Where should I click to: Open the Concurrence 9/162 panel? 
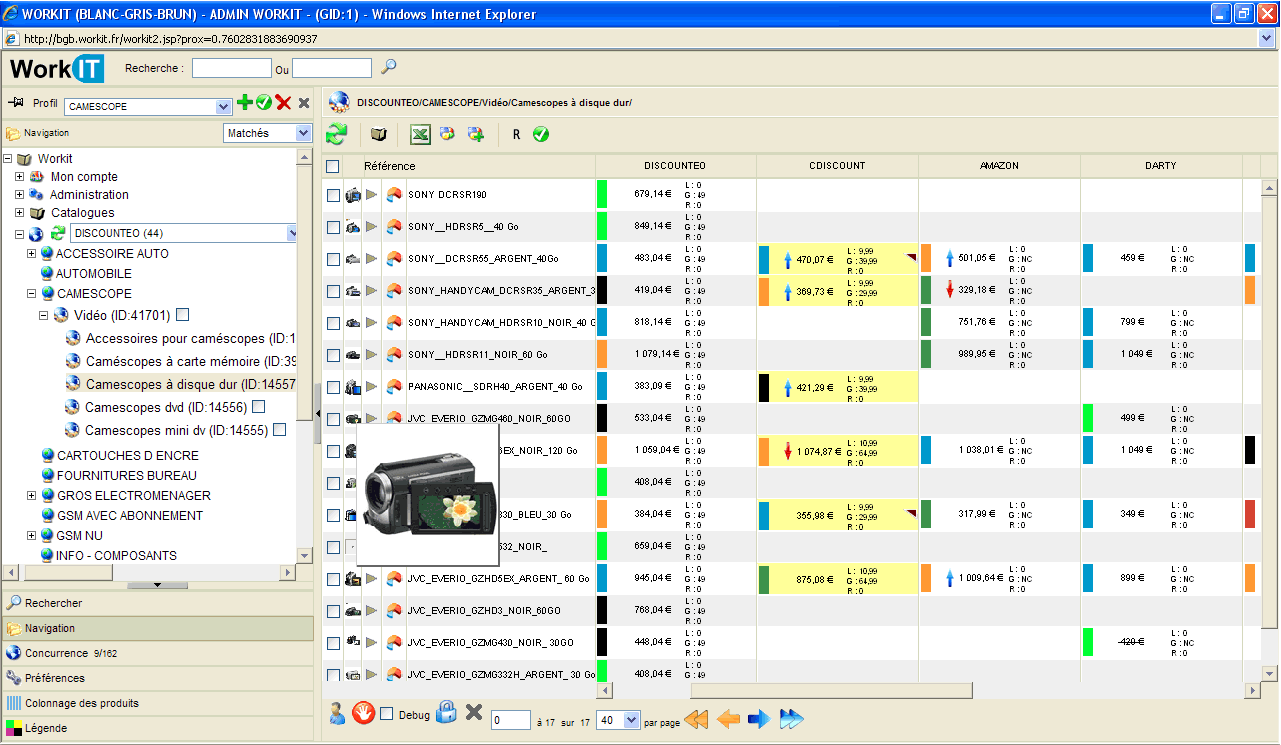pyautogui.click(x=157, y=653)
